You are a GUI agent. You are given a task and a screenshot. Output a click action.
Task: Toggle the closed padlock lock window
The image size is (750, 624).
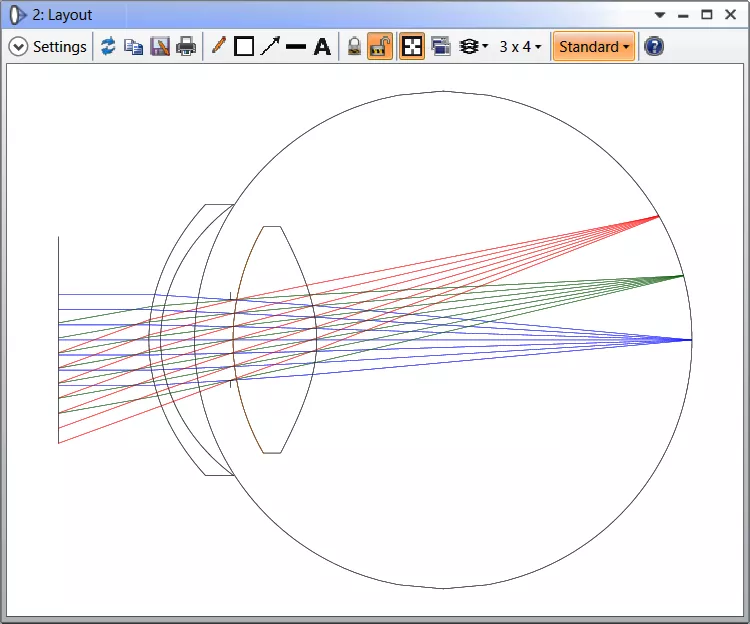click(354, 47)
